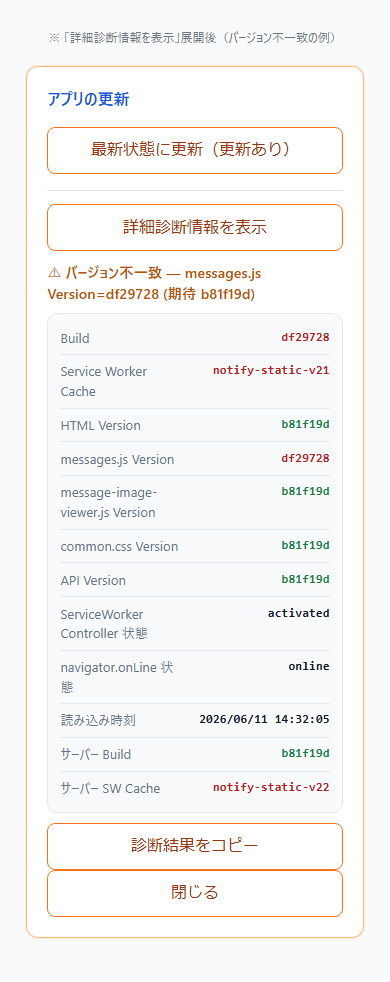Viewport: 390px width, 982px height.
Task: Click the Build value df29728
Action: 305,338
